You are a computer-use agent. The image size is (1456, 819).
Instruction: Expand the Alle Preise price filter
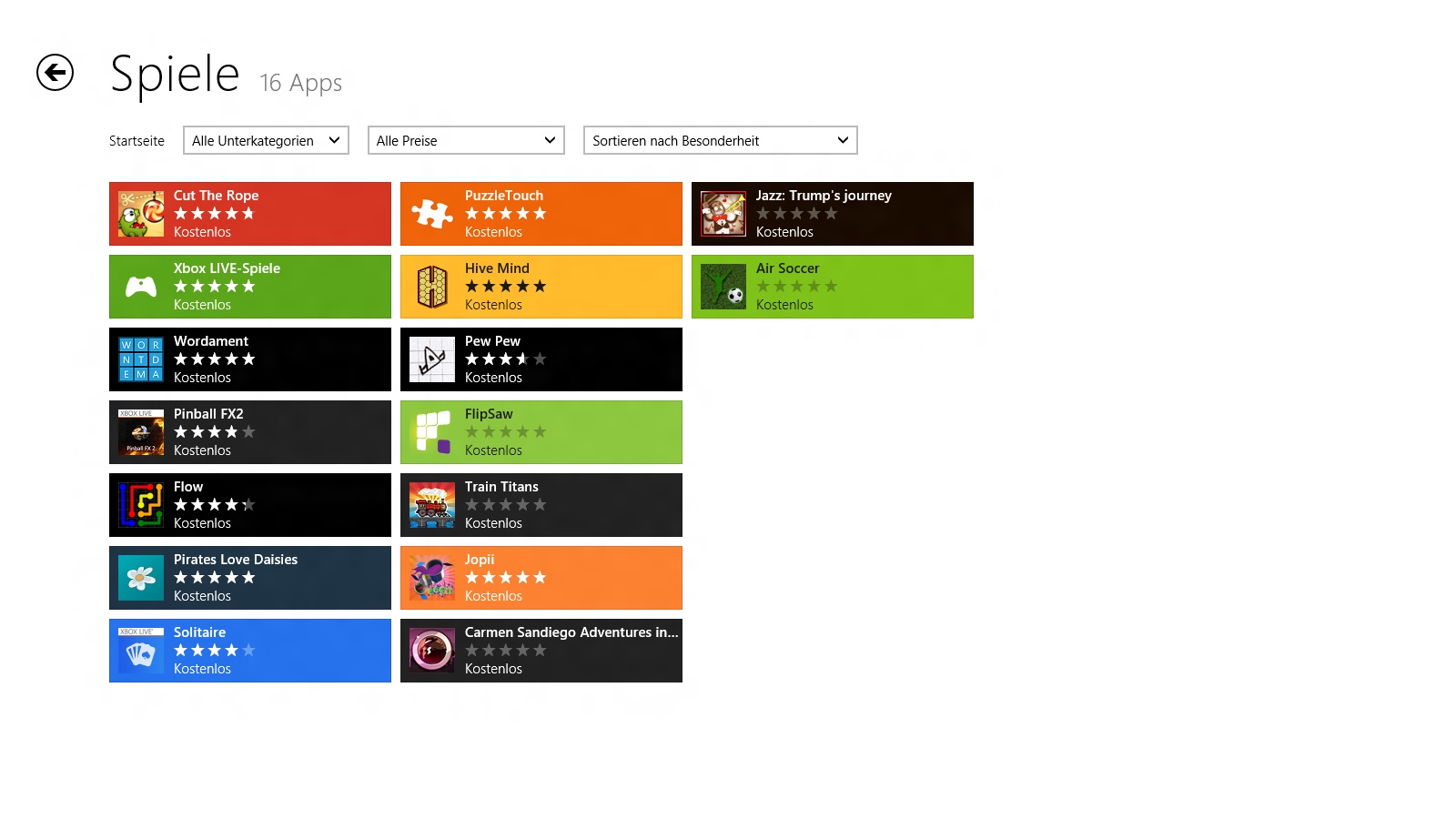(x=466, y=140)
